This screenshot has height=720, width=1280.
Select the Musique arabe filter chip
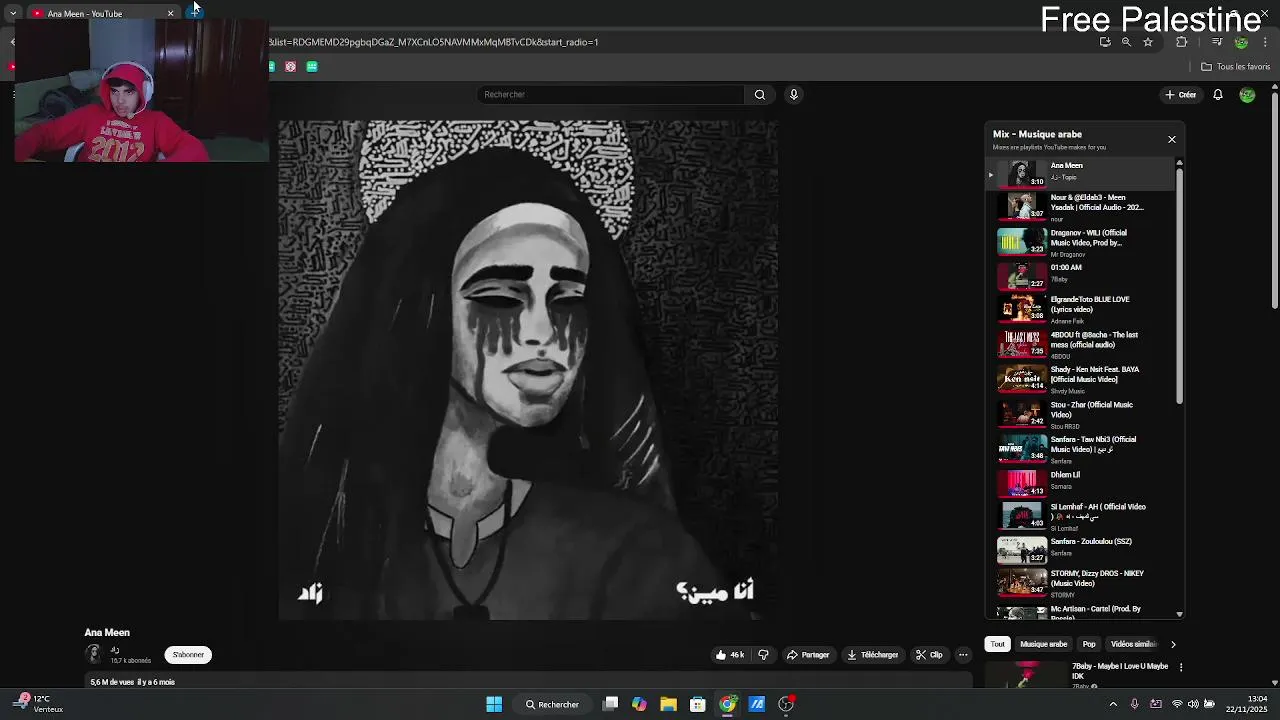click(1043, 644)
